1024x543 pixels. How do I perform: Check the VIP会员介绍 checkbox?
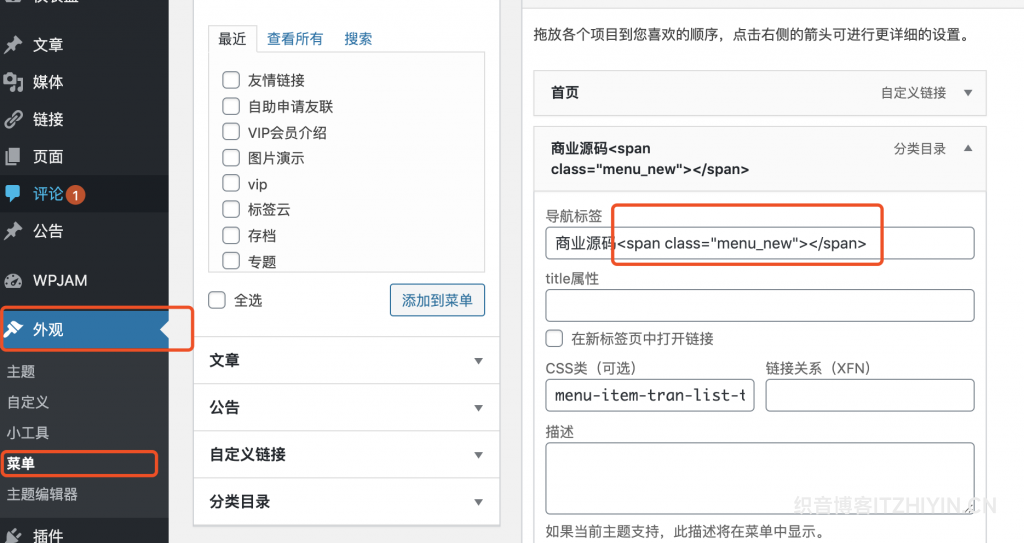[231, 131]
